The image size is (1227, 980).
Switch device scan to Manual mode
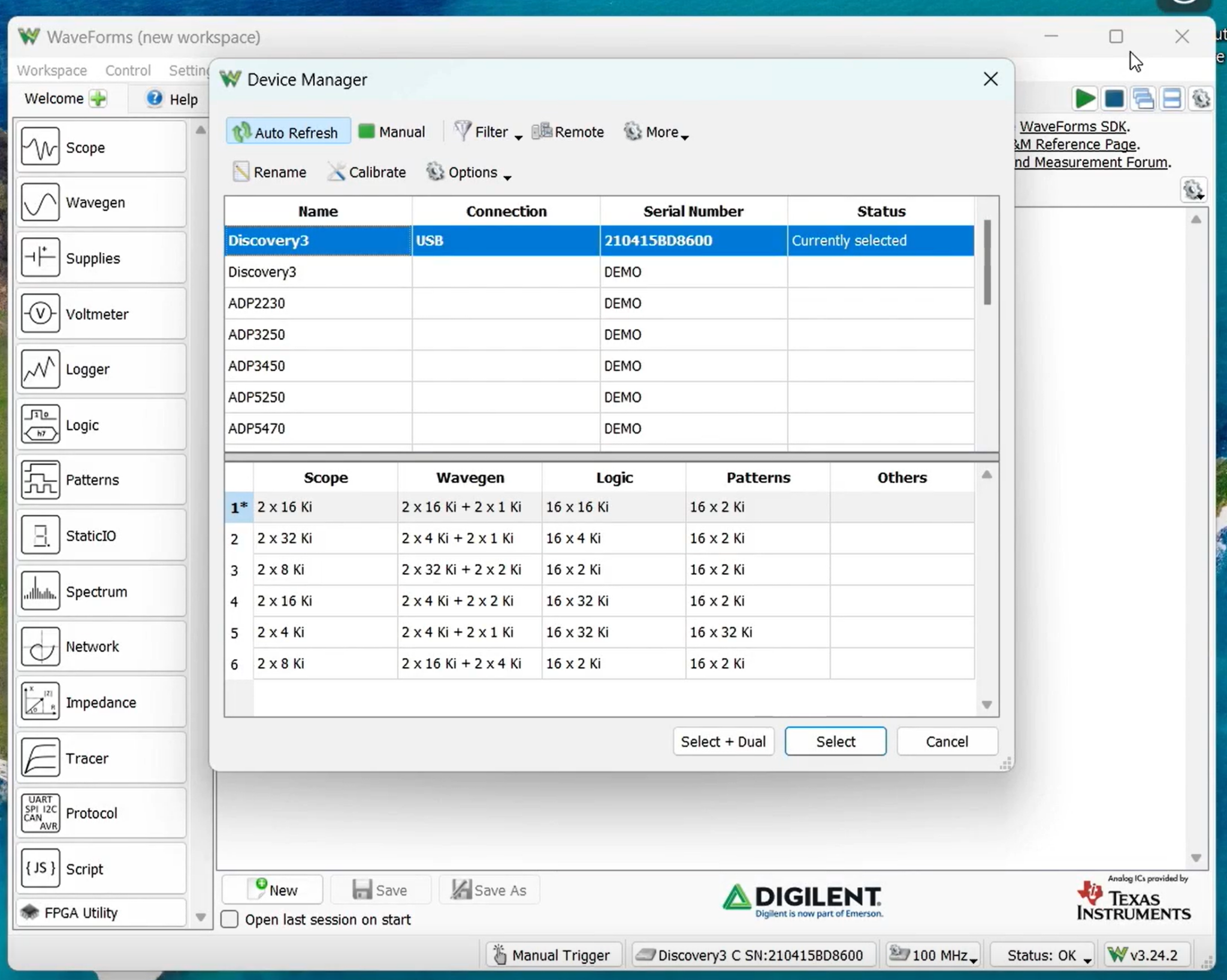click(391, 131)
